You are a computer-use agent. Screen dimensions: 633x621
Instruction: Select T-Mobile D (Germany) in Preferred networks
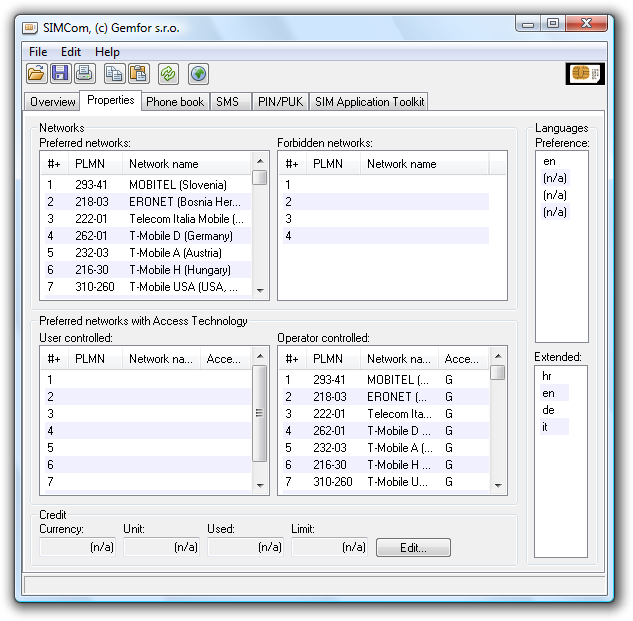point(150,236)
